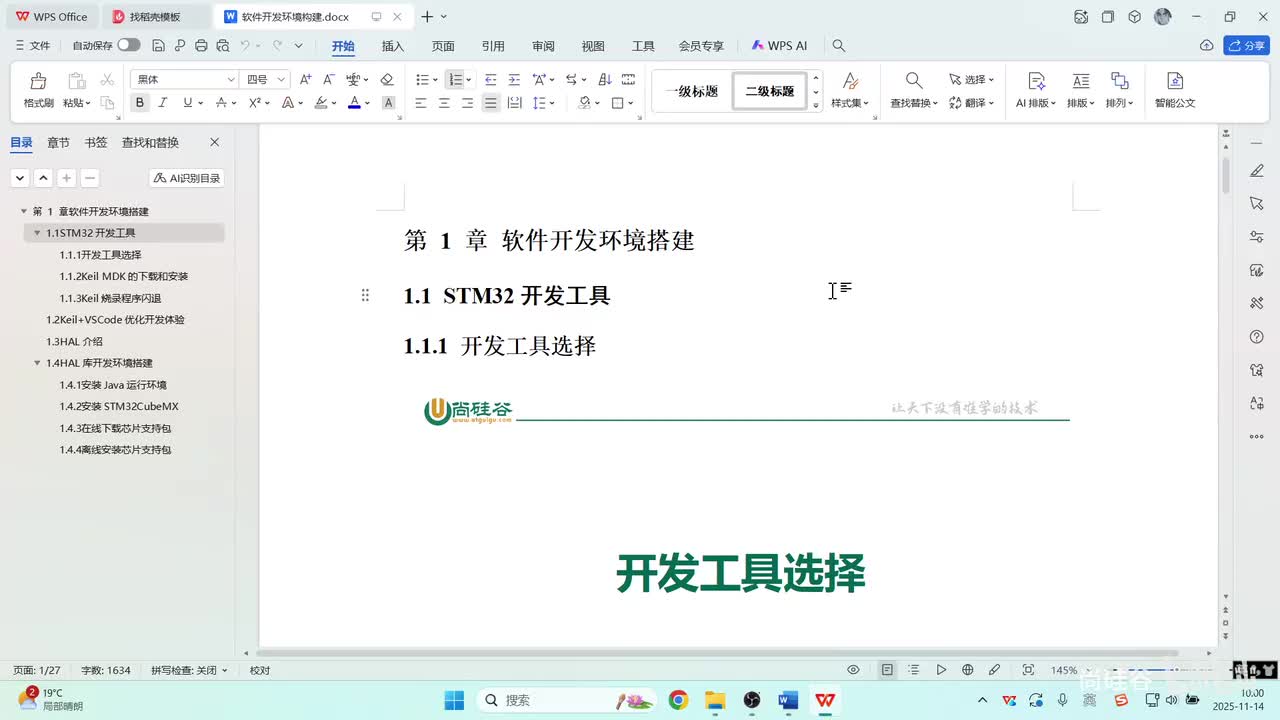Align text left
The height and width of the screenshot is (720, 1280).
(421, 103)
